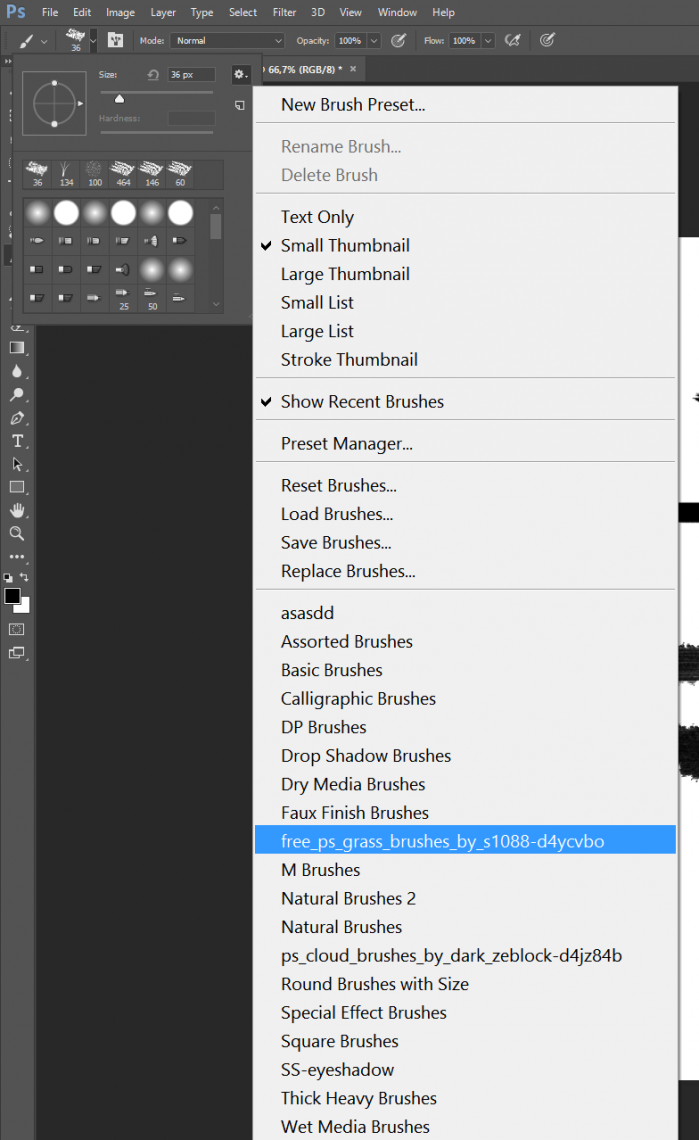699x1140 pixels.
Task: Close the 66,7% (RGB/8) document tab
Action: 354,69
